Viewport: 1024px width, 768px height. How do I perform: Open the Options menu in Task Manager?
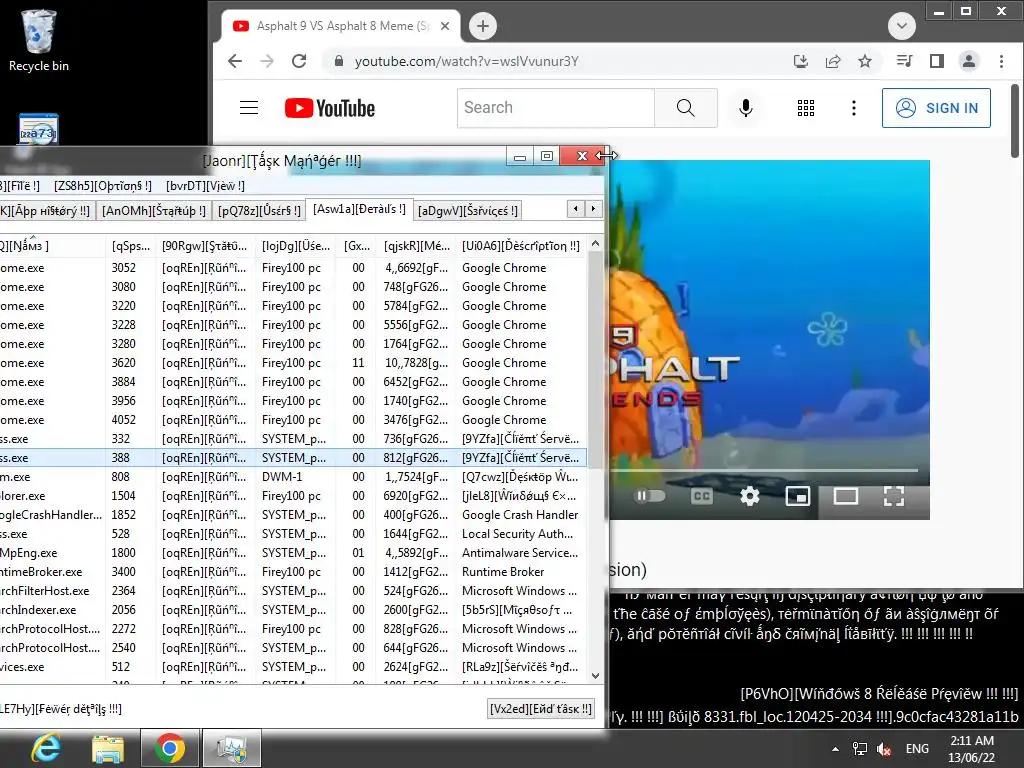pyautogui.click(x=103, y=185)
